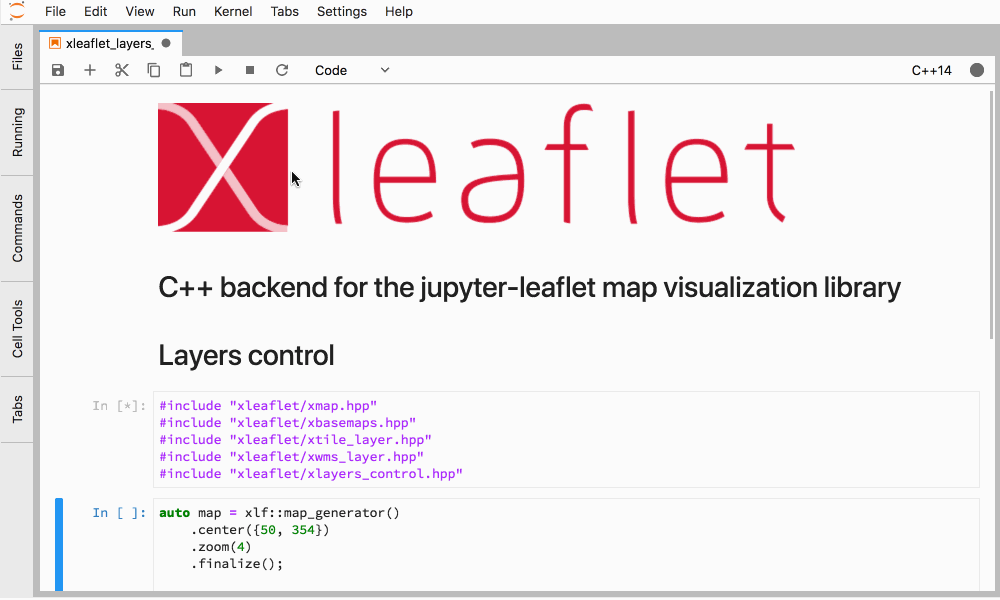Click the 'xleaflet/xlayers_control.hpp' include line

click(311, 474)
